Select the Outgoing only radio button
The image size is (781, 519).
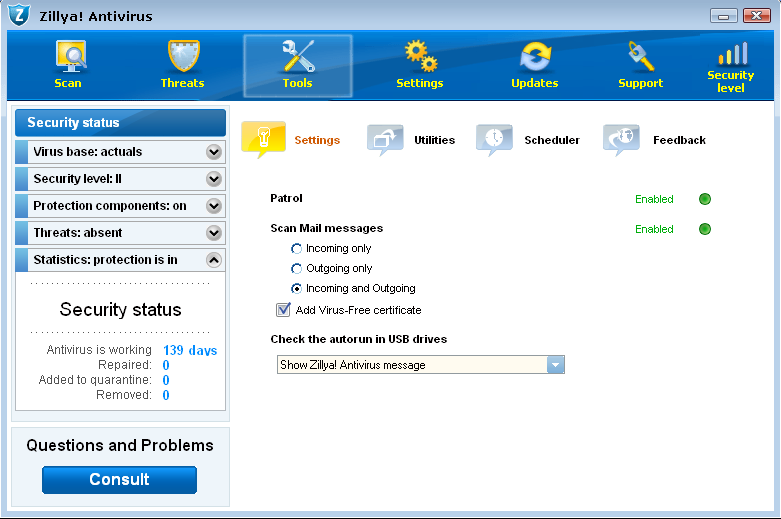coord(296,268)
